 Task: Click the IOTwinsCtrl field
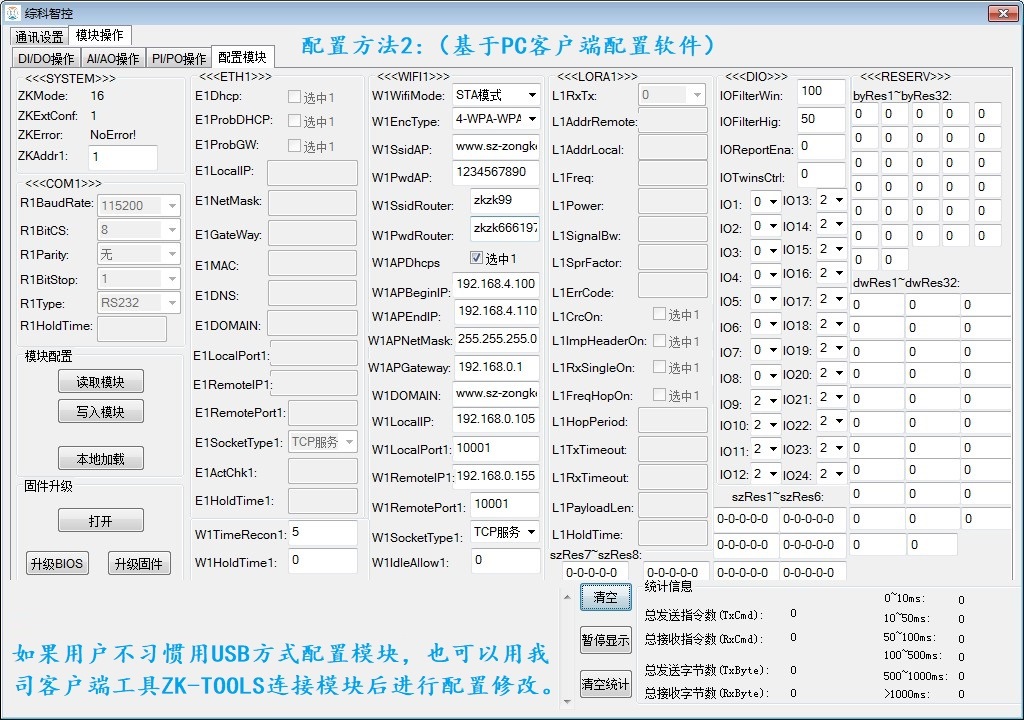pos(822,174)
